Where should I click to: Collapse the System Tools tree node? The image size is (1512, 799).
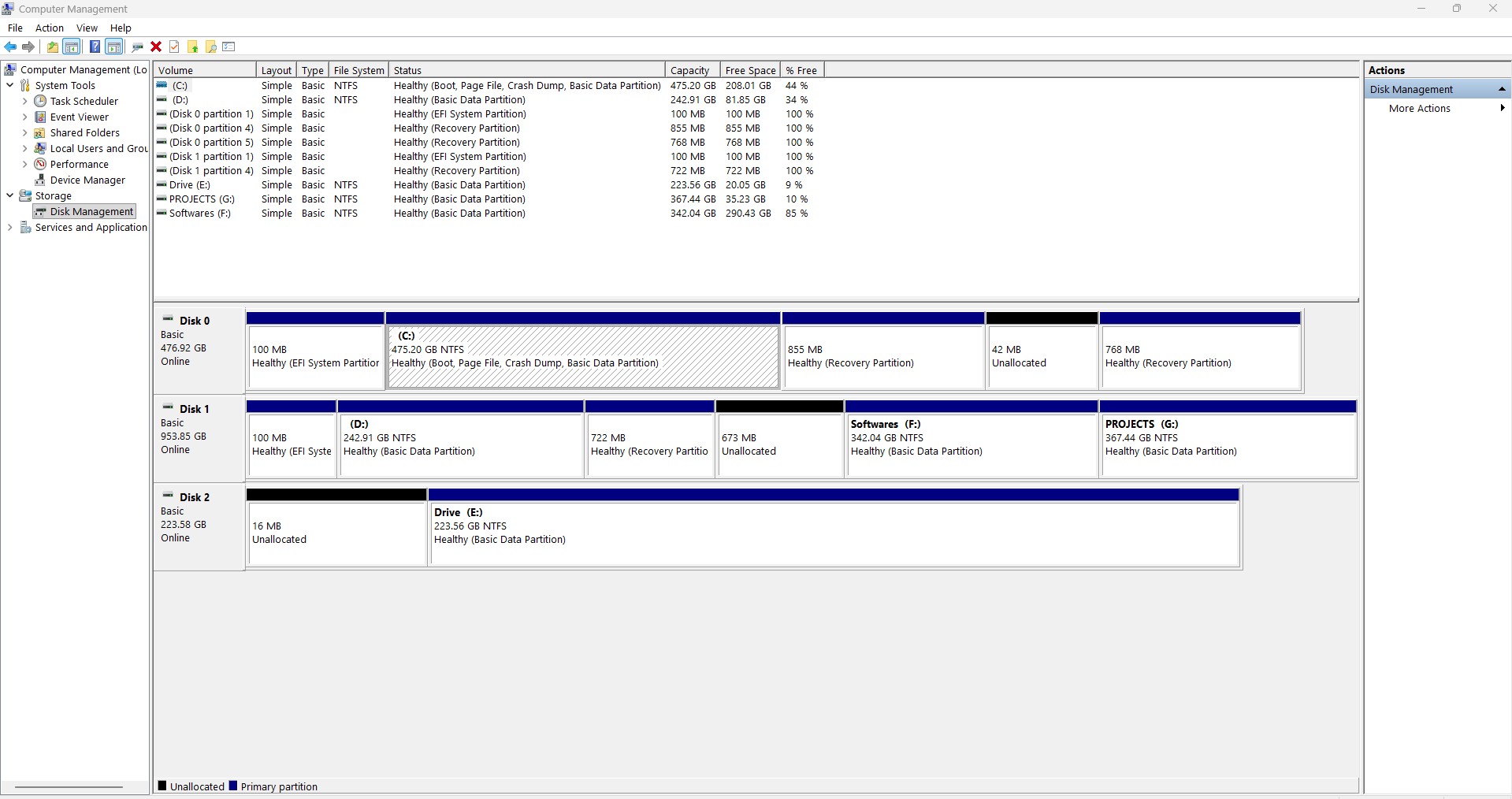tap(9, 85)
